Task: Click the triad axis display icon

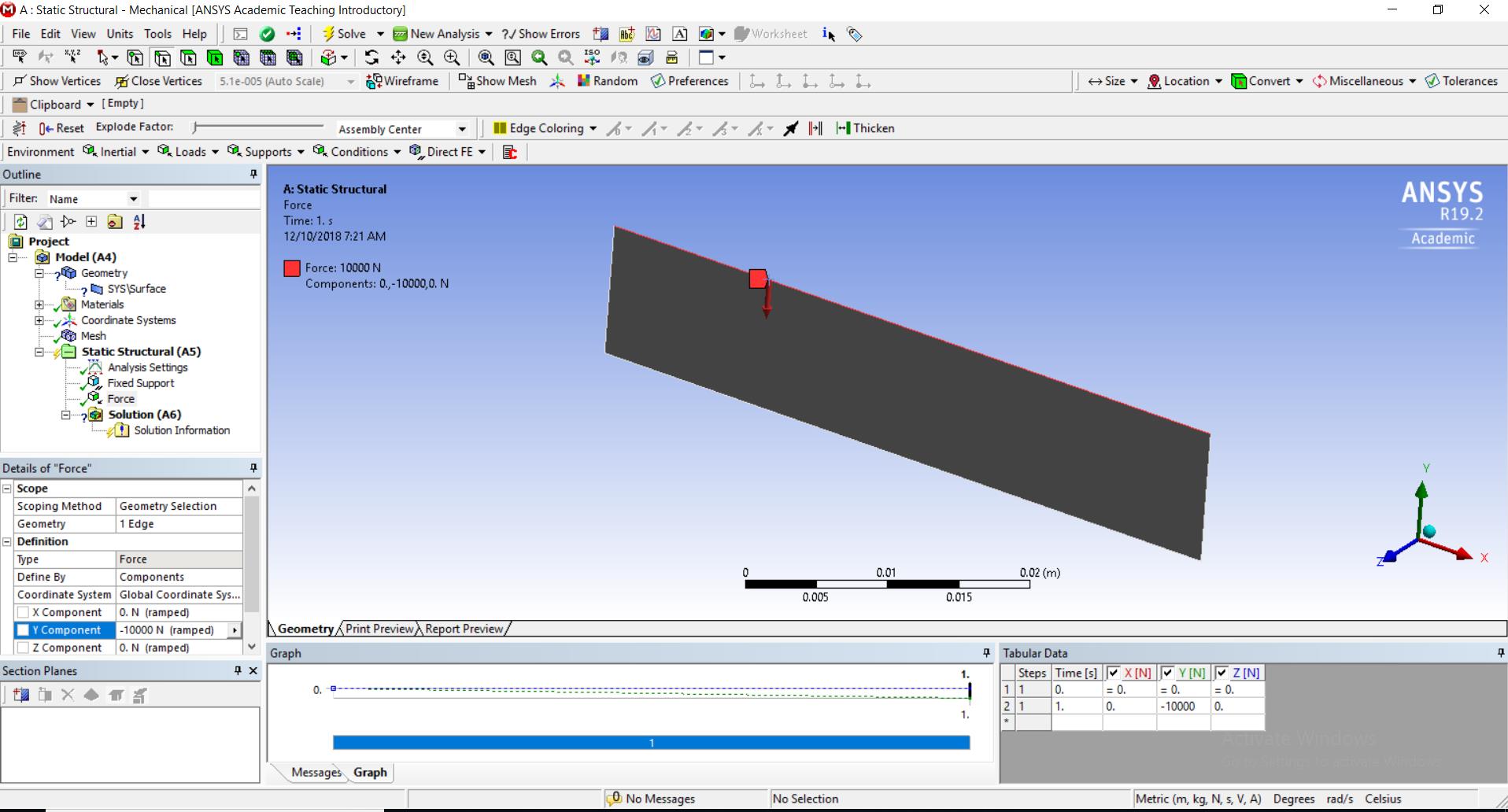Action: tap(557, 81)
